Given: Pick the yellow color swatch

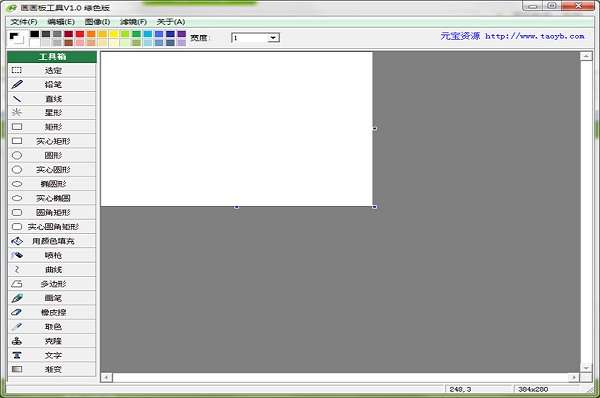Looking at the screenshot, I should (114, 34).
